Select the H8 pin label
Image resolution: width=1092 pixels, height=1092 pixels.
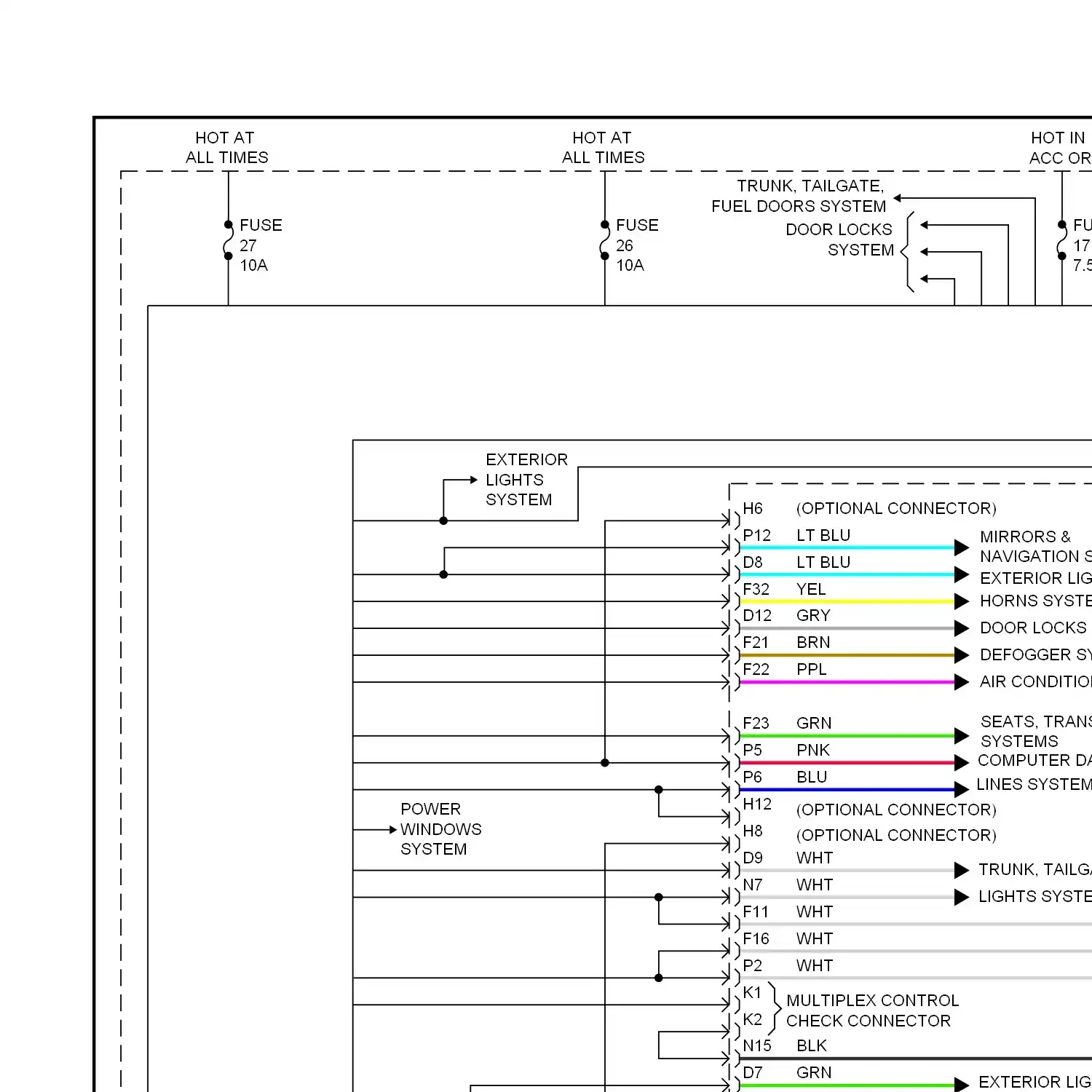753,831
